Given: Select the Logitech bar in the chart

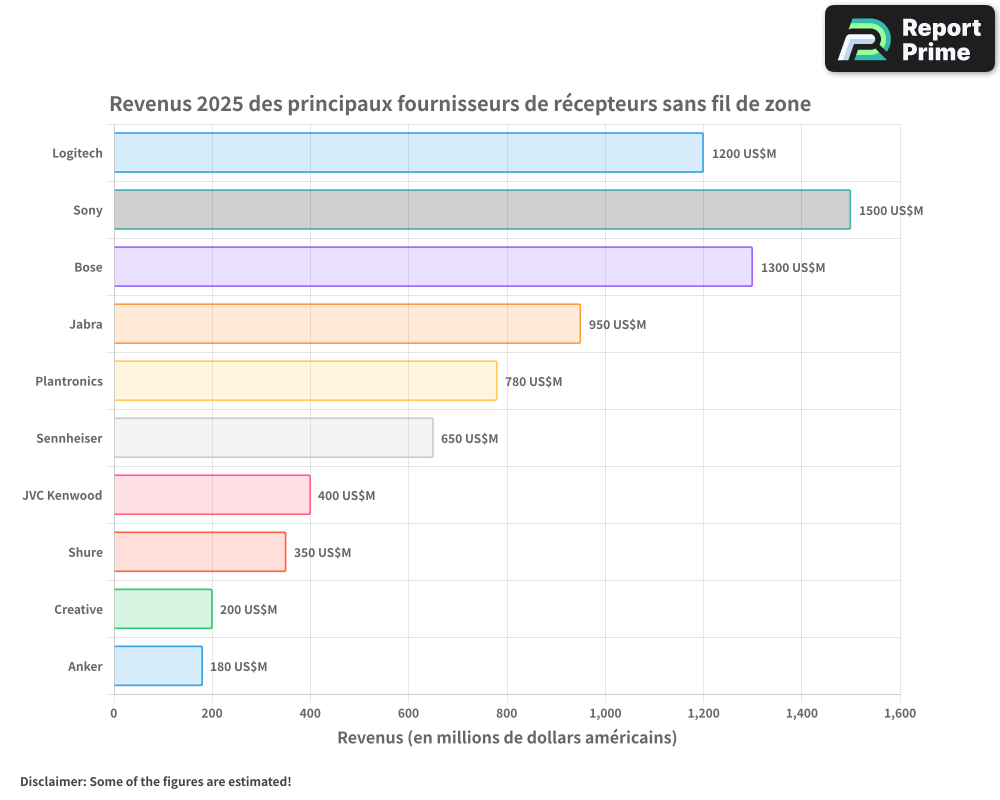Looking at the screenshot, I should click(x=408, y=153).
